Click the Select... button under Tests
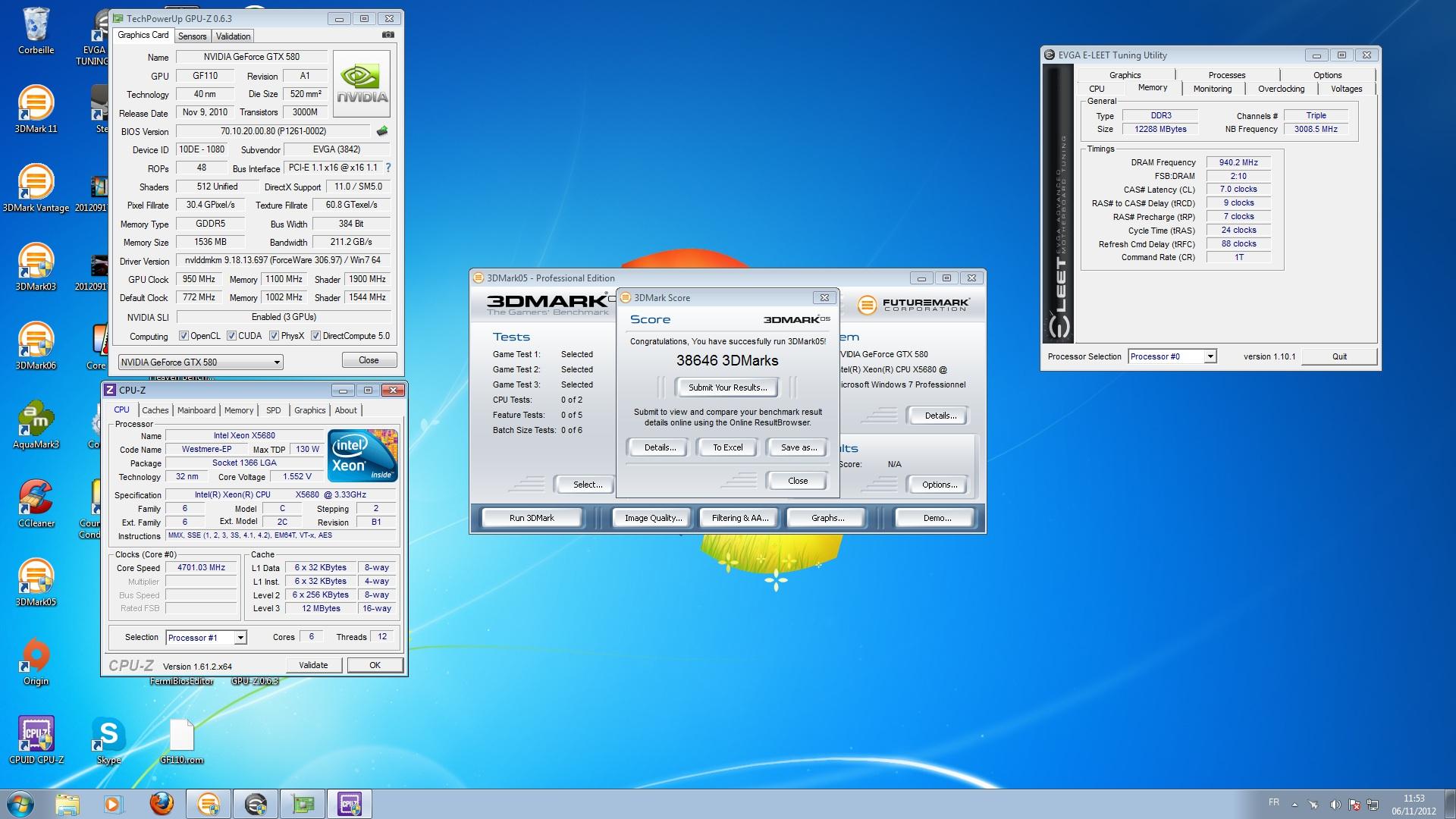 click(x=588, y=485)
